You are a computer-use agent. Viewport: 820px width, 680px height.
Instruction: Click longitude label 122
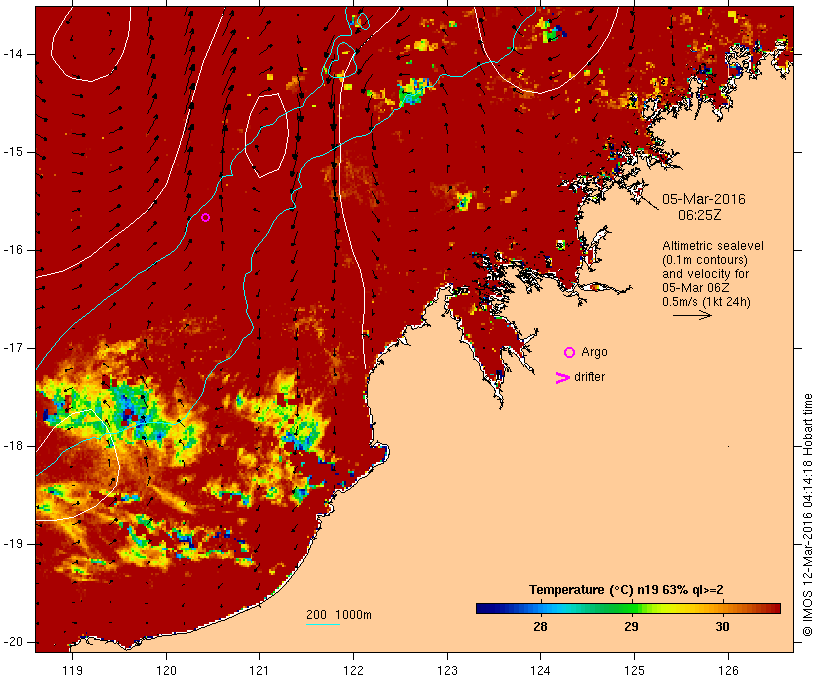[353, 670]
